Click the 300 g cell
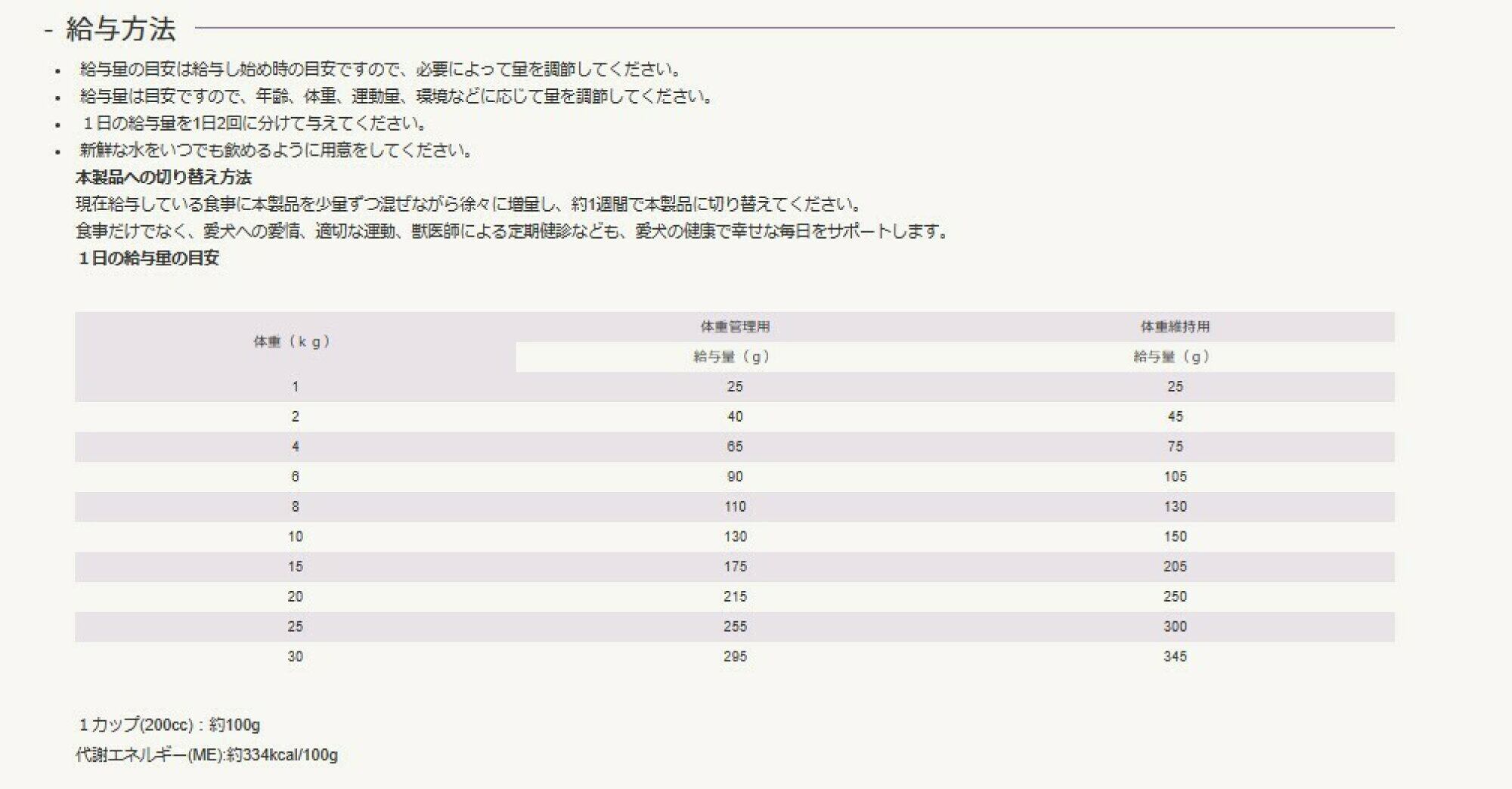Viewport: 1512px width, 789px height. point(1175,627)
